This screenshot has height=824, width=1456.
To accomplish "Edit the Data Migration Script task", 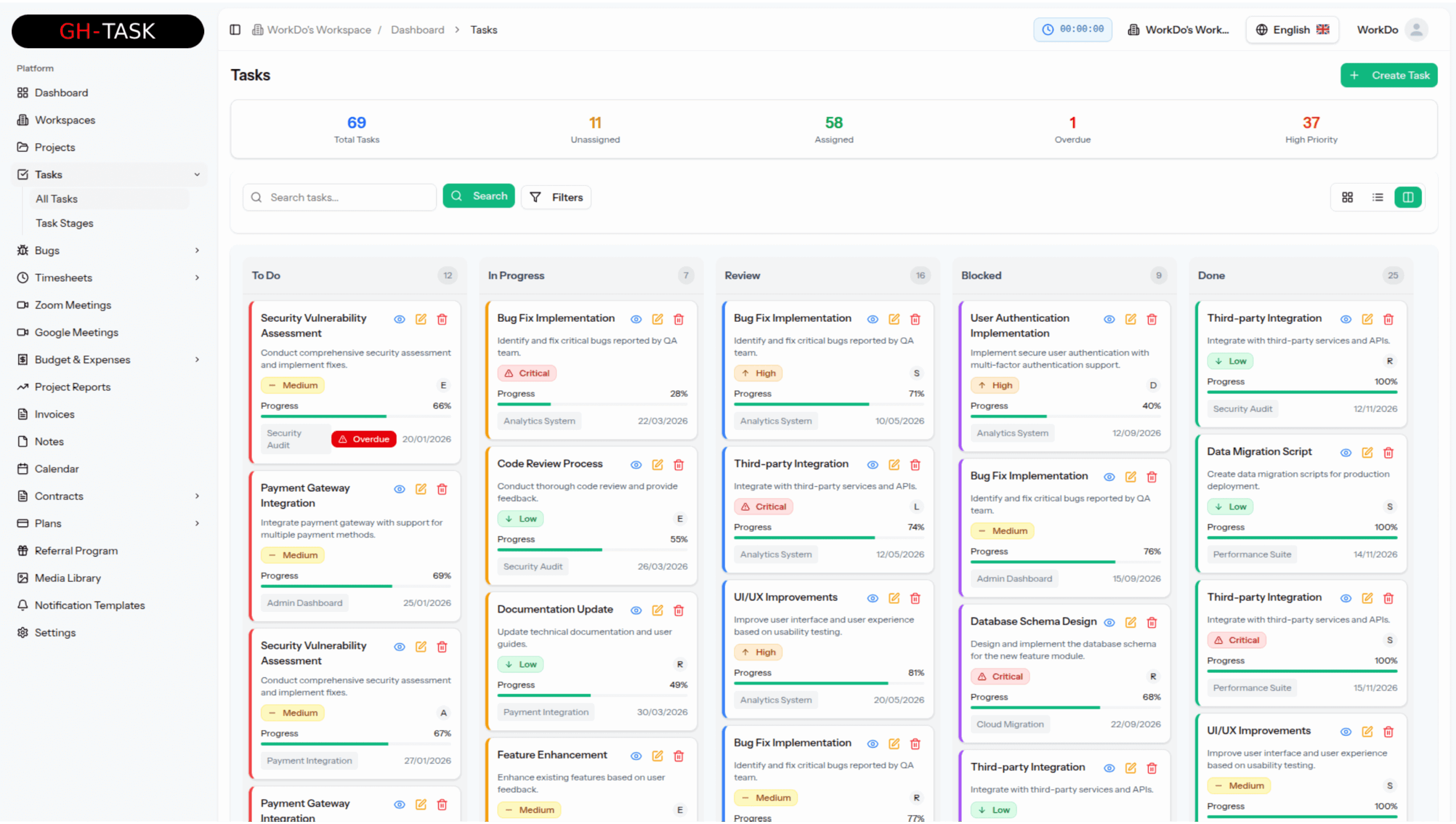I will pyautogui.click(x=1367, y=453).
